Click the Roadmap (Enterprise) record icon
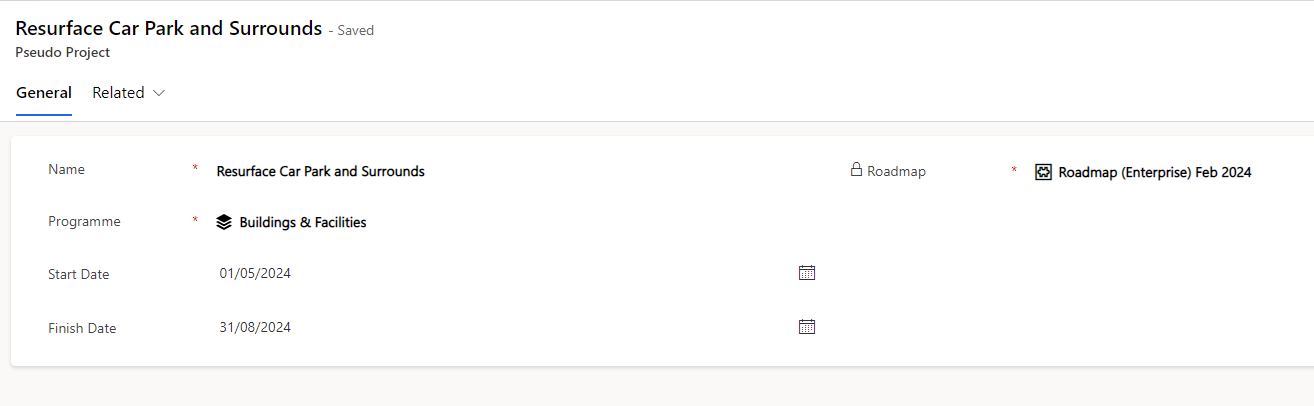Image resolution: width=1314 pixels, height=406 pixels. click(x=1043, y=172)
